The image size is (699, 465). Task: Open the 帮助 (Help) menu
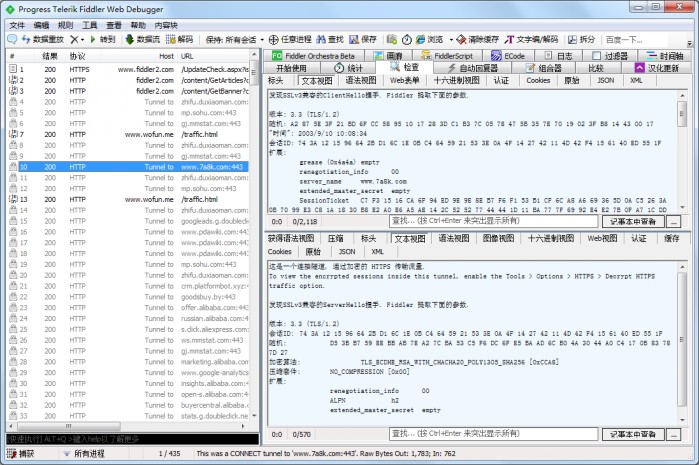coord(138,25)
